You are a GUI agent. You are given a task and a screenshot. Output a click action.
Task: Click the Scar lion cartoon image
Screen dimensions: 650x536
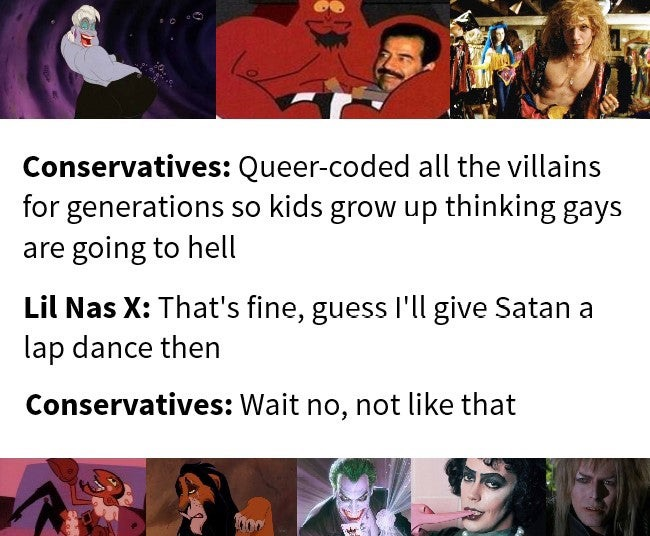click(221, 497)
